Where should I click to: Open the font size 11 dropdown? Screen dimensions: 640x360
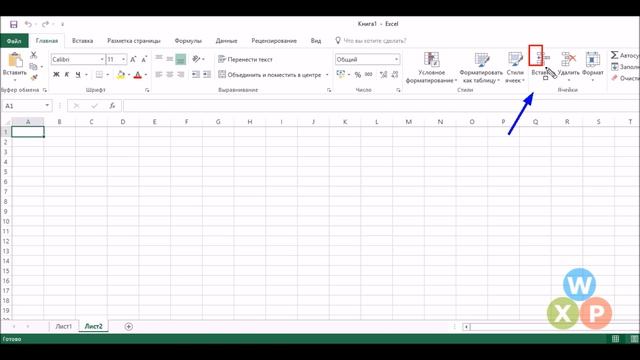tap(123, 60)
